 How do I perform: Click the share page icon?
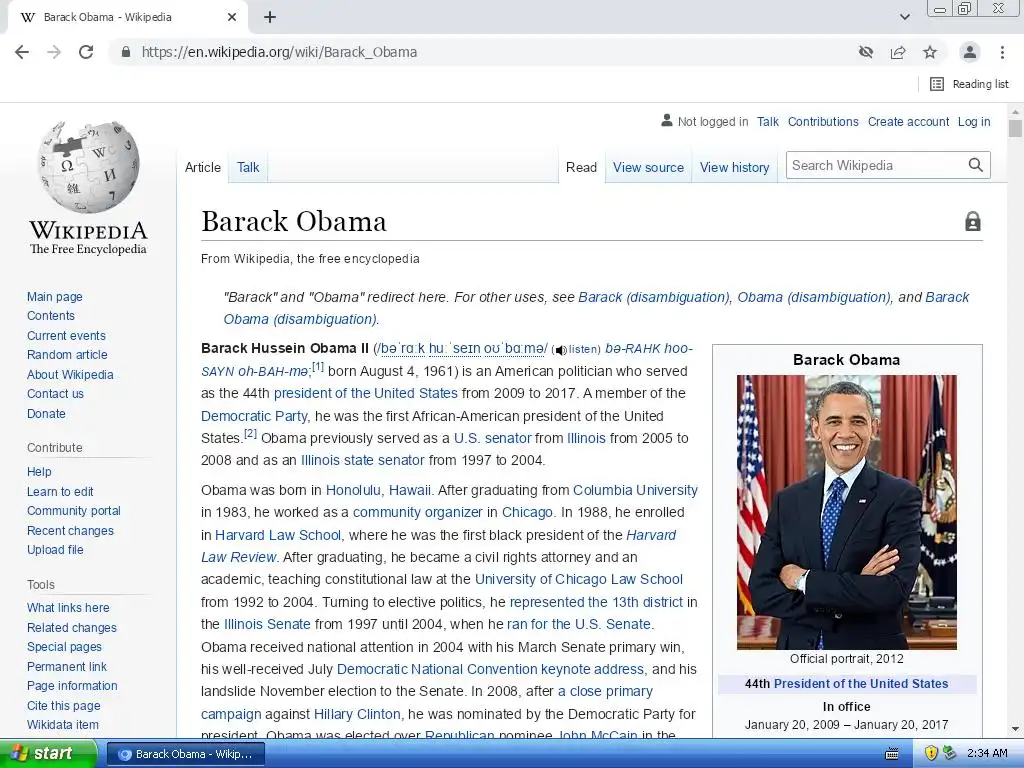point(898,52)
